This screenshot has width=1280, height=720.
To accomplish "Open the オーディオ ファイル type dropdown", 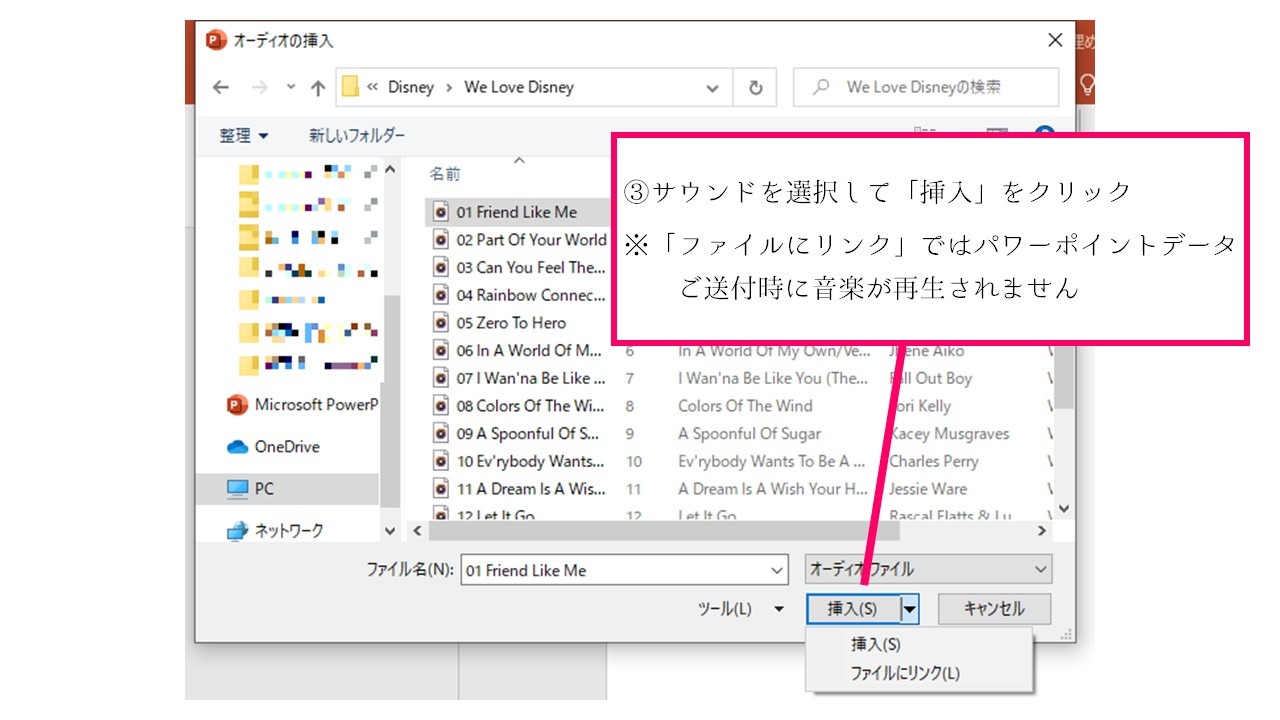I will 928,569.
